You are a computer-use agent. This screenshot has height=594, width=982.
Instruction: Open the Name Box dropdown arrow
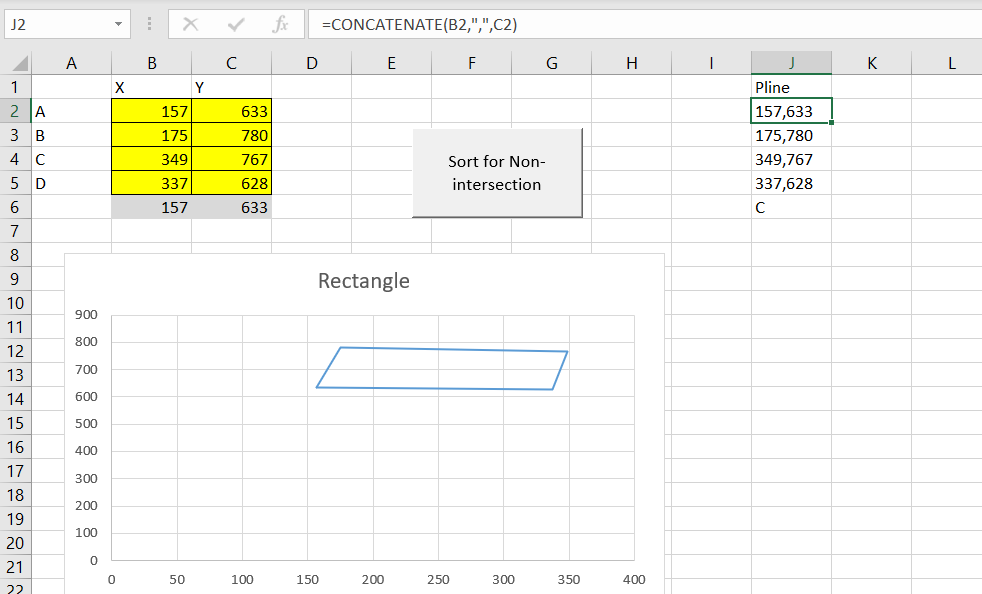(118, 24)
